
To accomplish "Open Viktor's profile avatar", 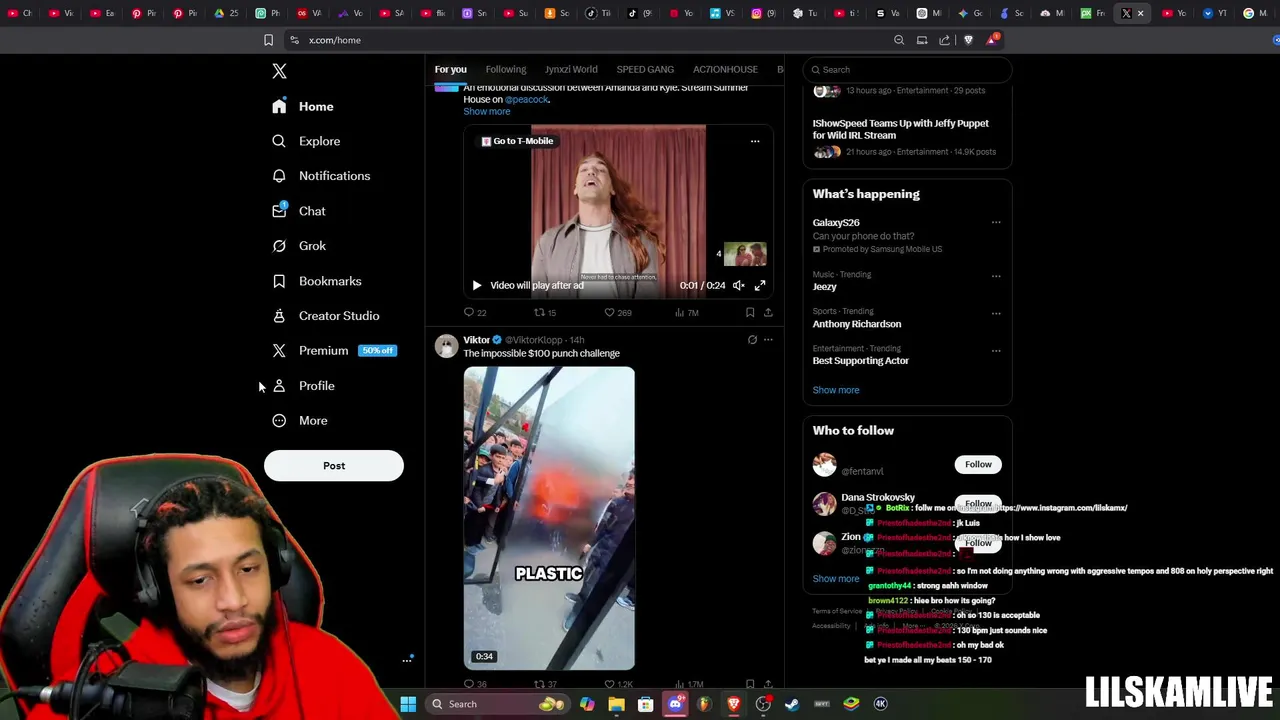I will (446, 346).
